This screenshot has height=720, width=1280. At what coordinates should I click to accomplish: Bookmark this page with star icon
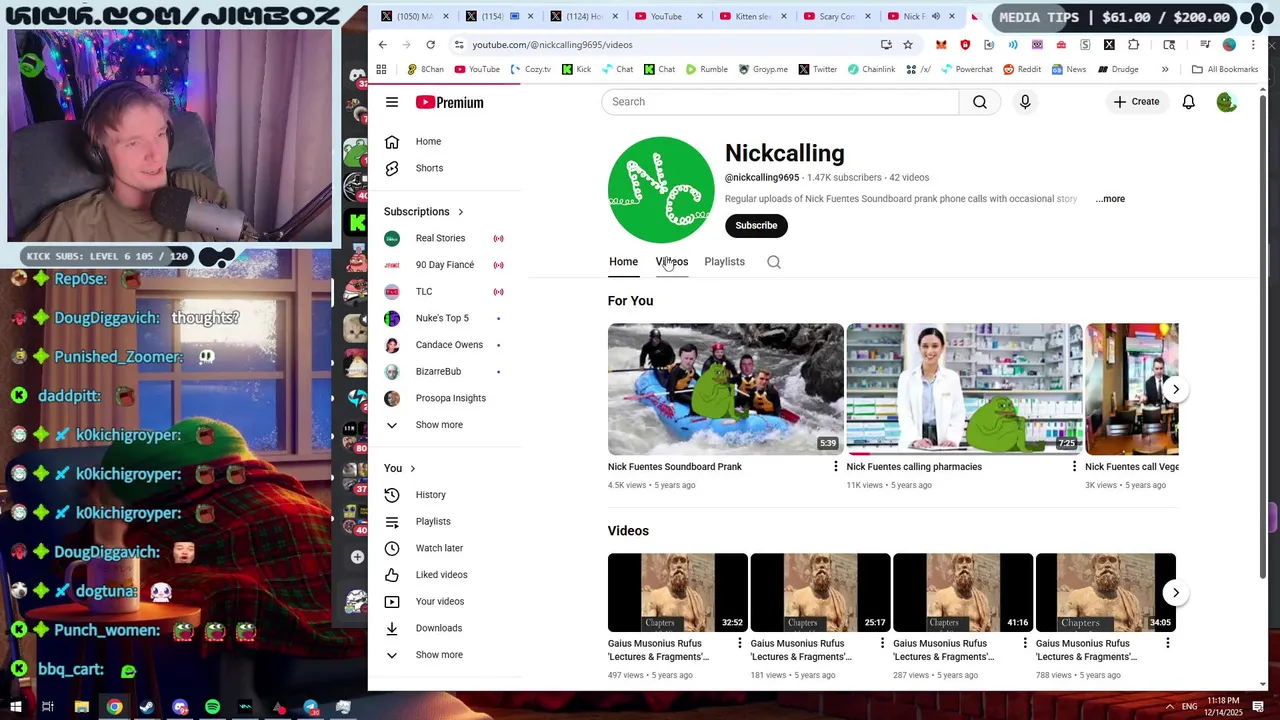[x=908, y=45]
